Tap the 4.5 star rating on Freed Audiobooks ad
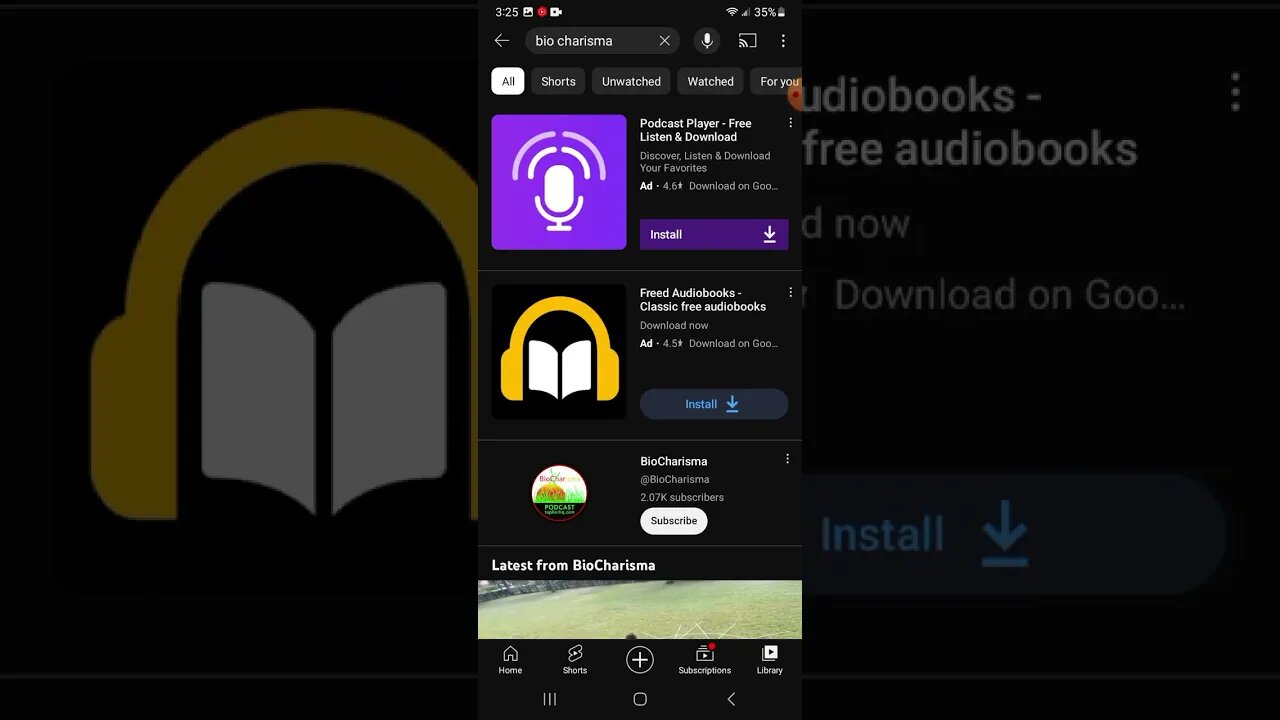Screen dimensions: 1280x720 [672, 344]
